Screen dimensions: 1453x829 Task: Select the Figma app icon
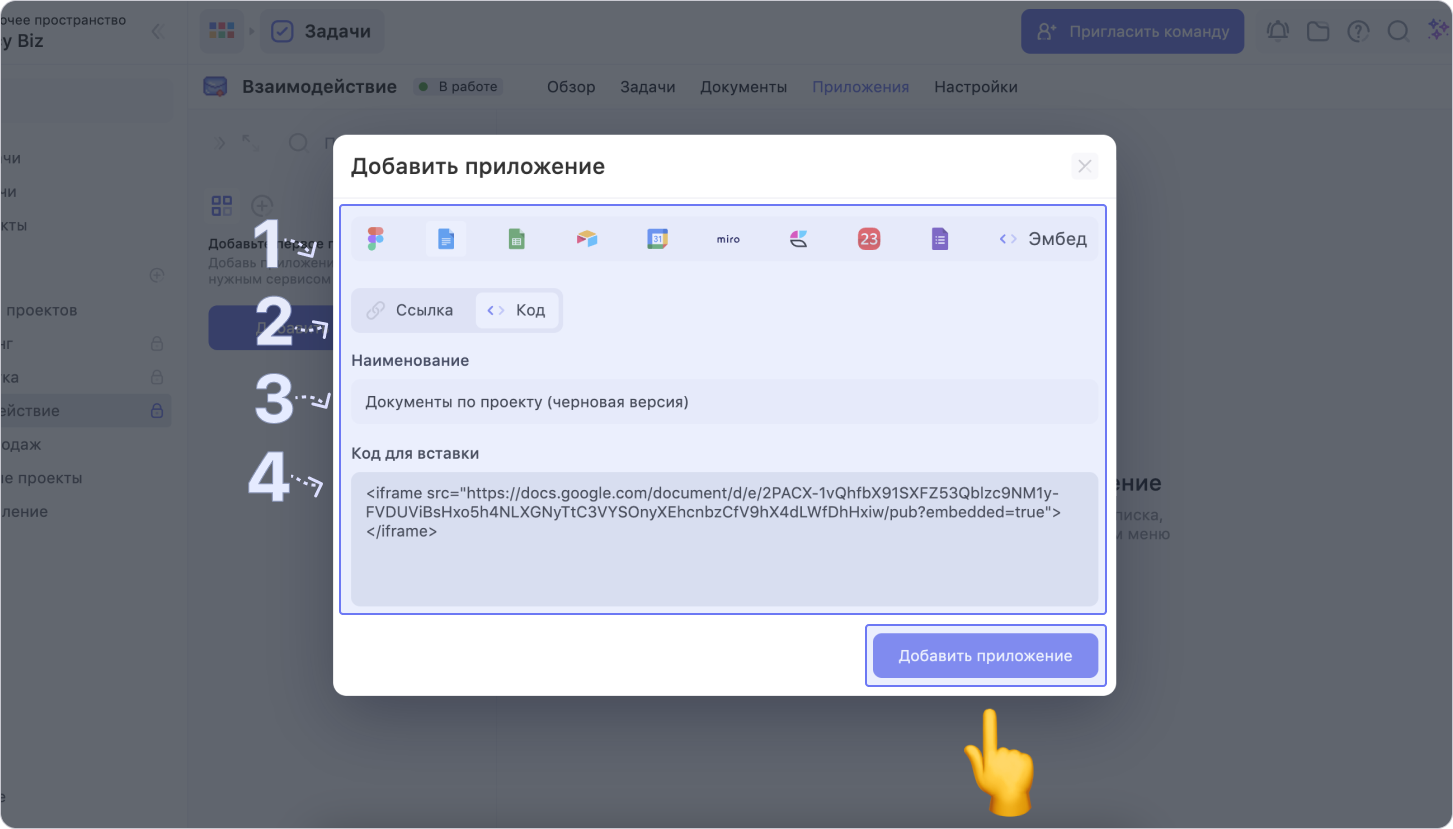(x=376, y=239)
